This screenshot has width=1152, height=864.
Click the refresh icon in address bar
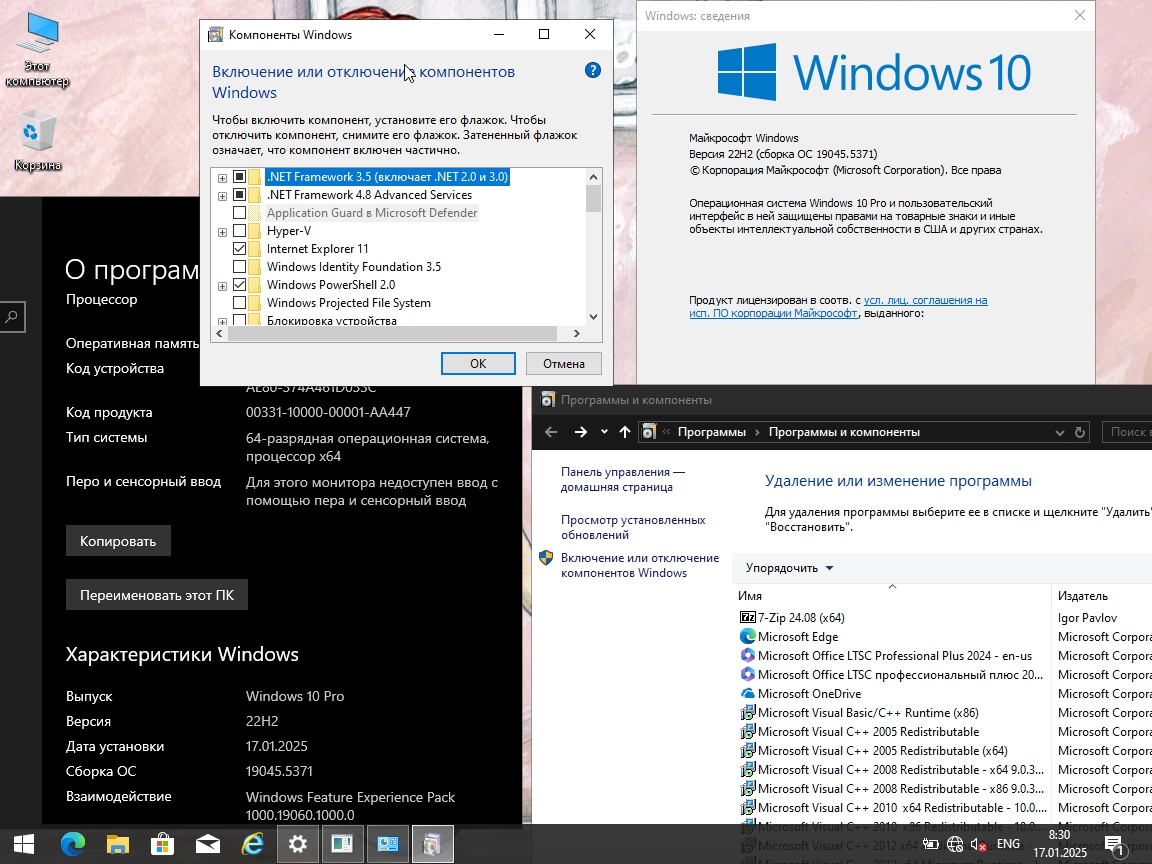1079,432
